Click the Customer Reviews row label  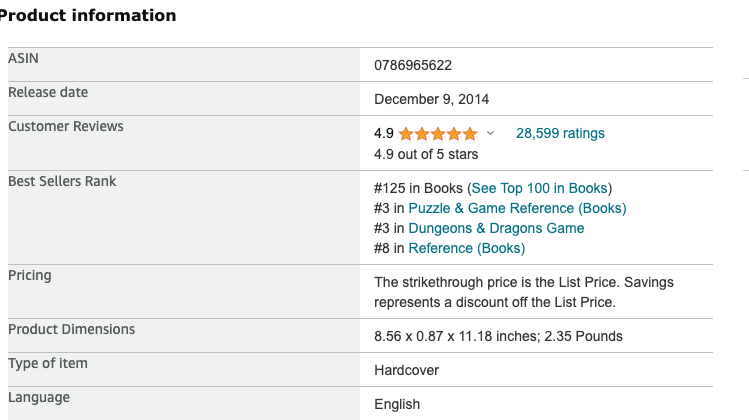click(66, 126)
